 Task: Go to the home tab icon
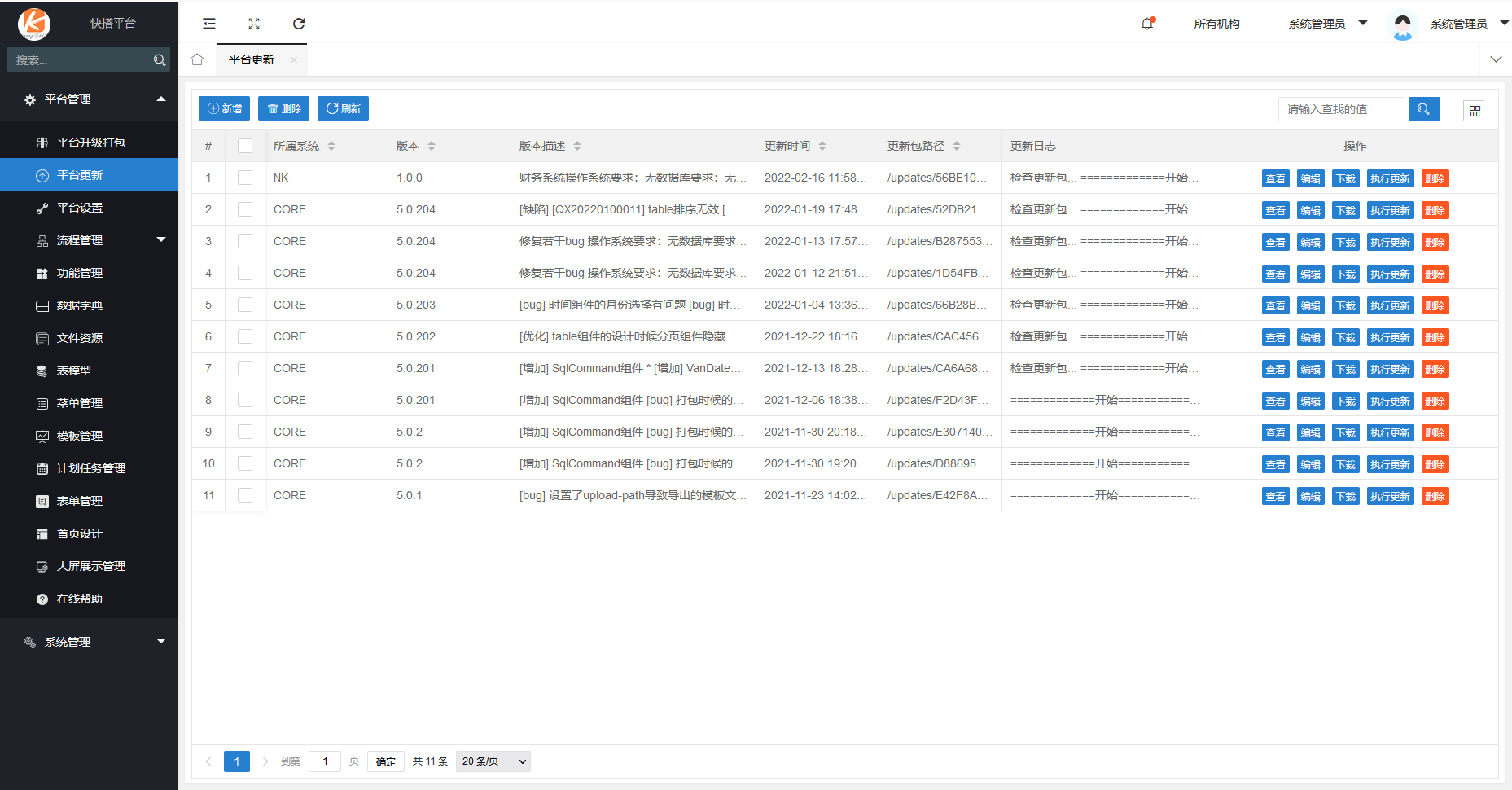(x=197, y=59)
